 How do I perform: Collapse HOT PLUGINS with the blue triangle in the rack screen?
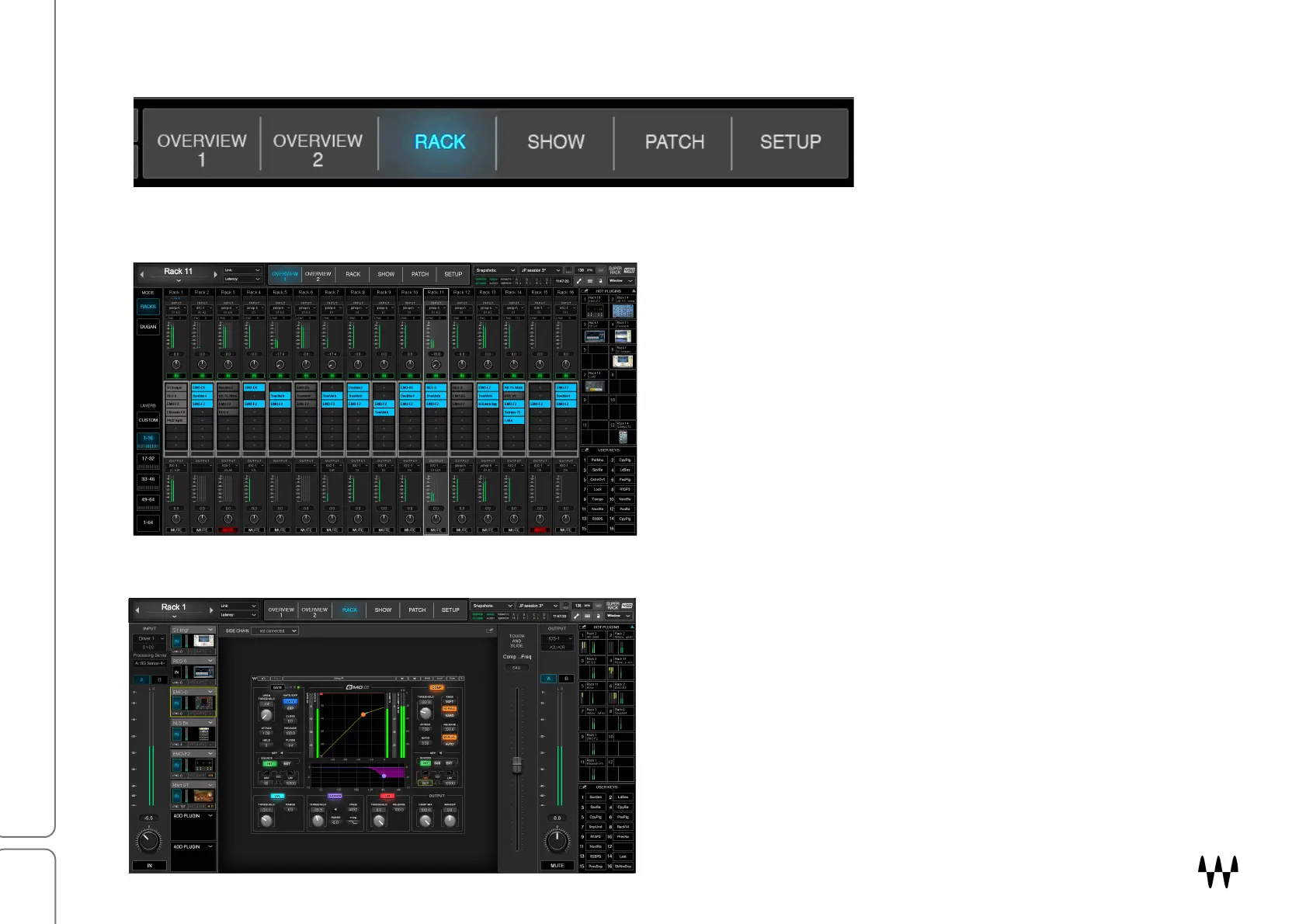pyautogui.click(x=632, y=627)
